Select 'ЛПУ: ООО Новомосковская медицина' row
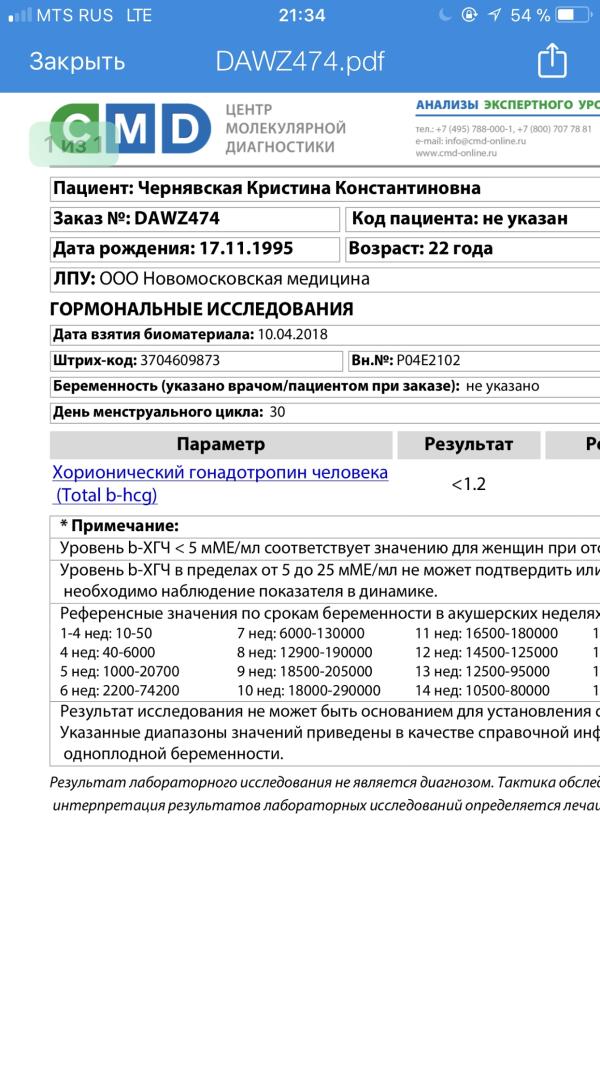Viewport: 600px width, 1066px height. coord(325,279)
